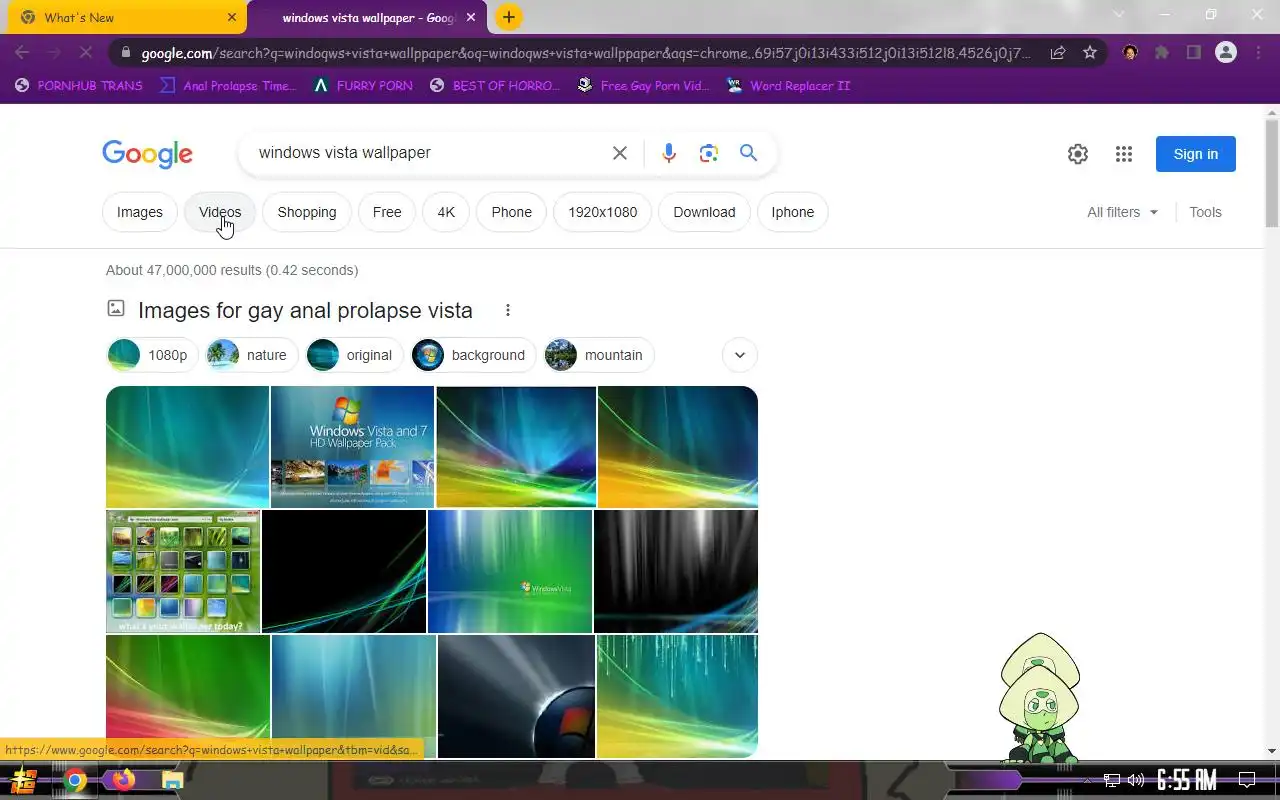Open the green WindowsVista logo wallpaper thumbnail
This screenshot has width=1280, height=800.
click(510, 572)
